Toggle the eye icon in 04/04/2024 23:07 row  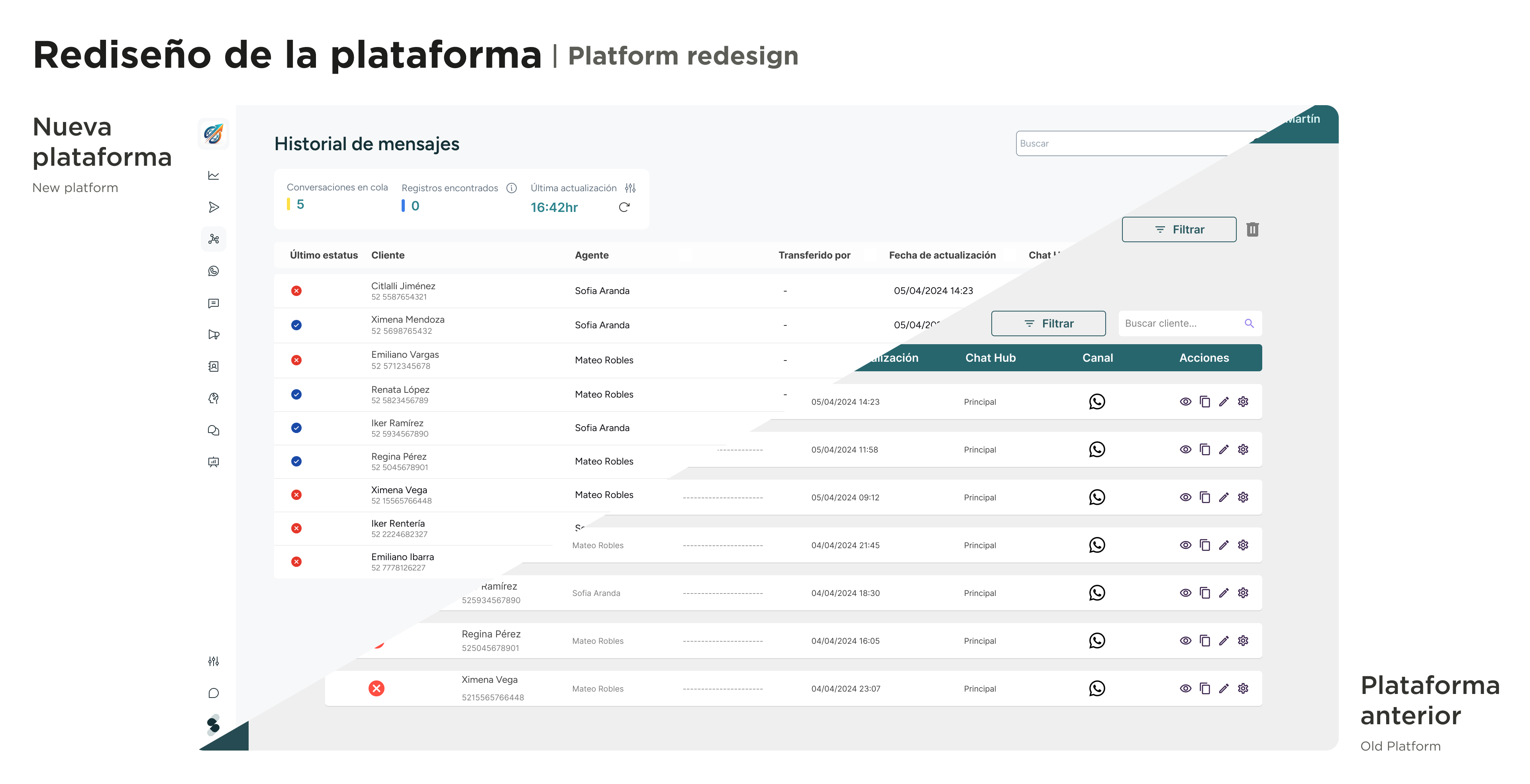pos(1185,688)
